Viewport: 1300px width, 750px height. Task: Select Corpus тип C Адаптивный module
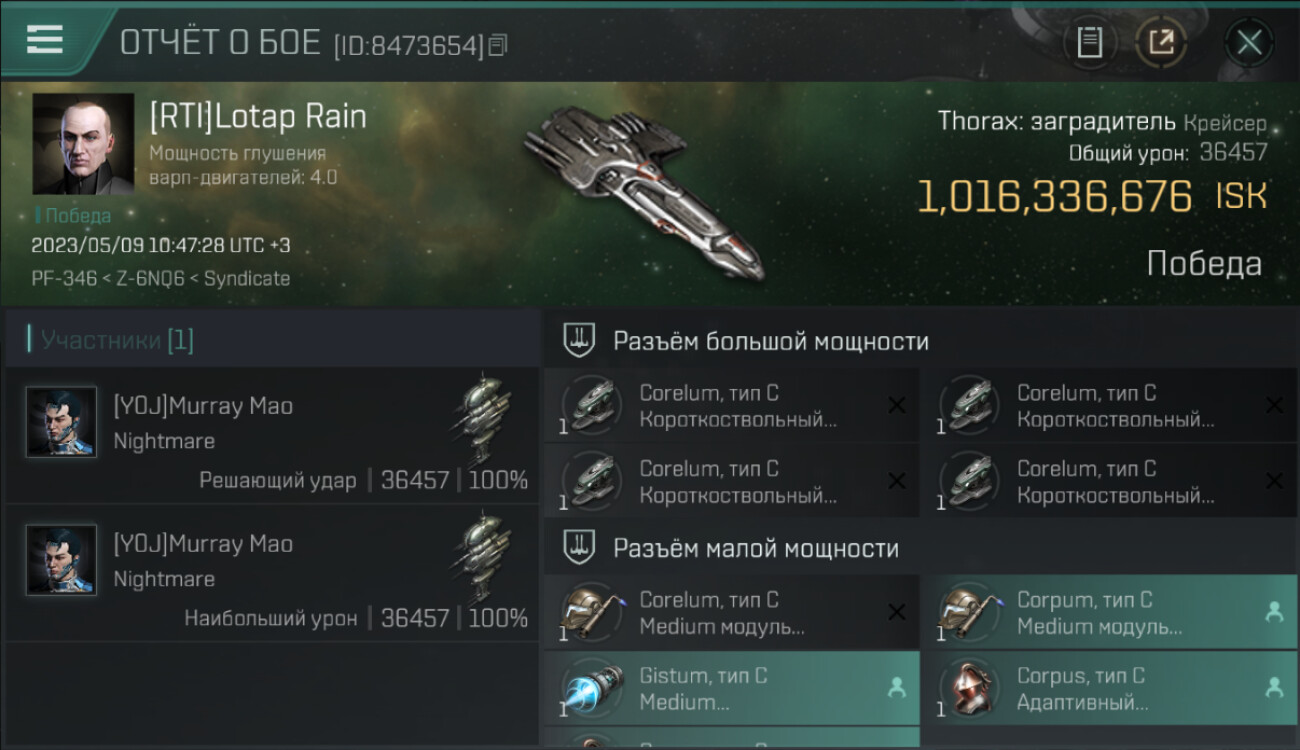tap(1108, 688)
